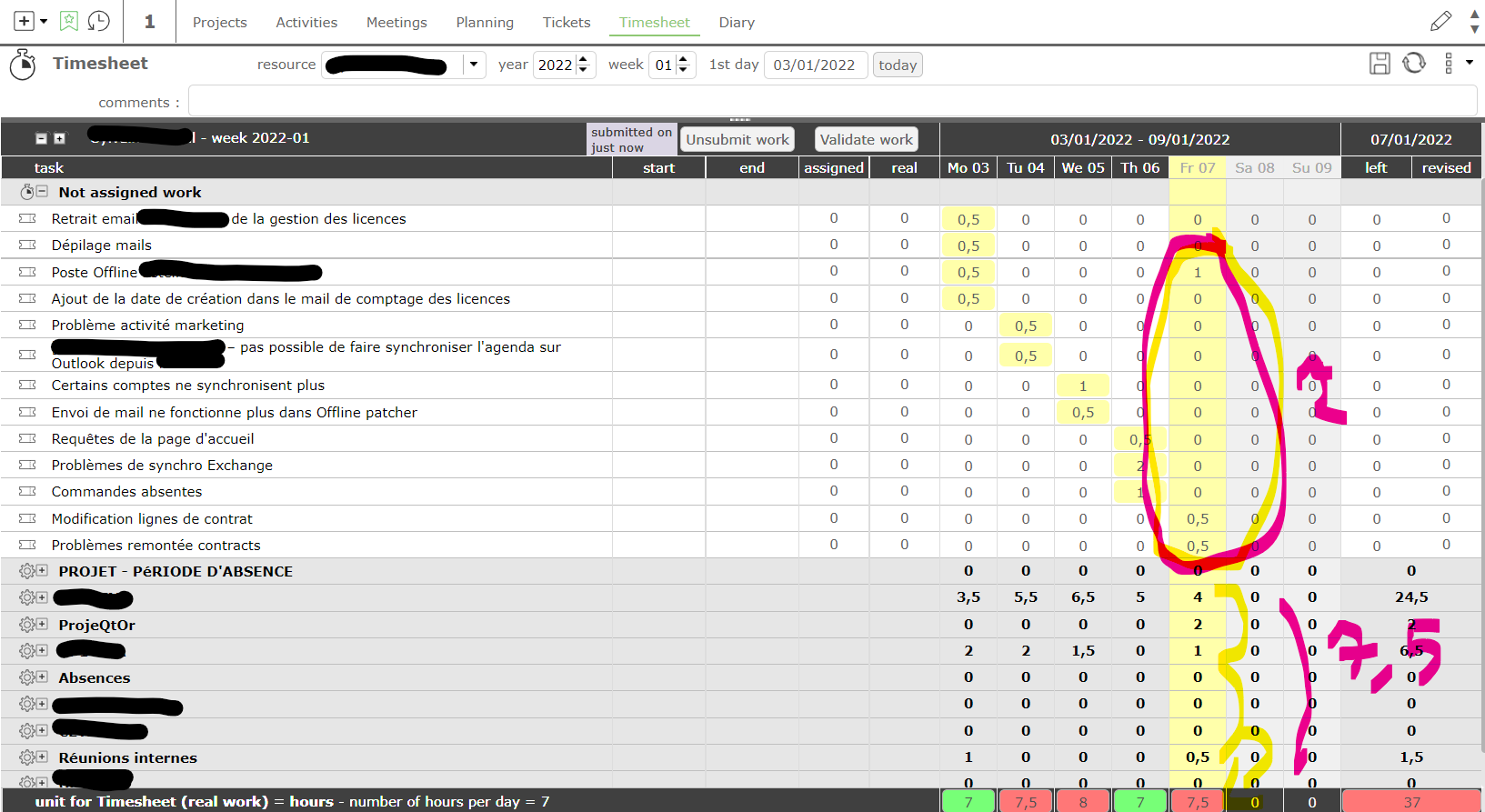
Task: Open the favorites bookmark icon
Action: 69,21
